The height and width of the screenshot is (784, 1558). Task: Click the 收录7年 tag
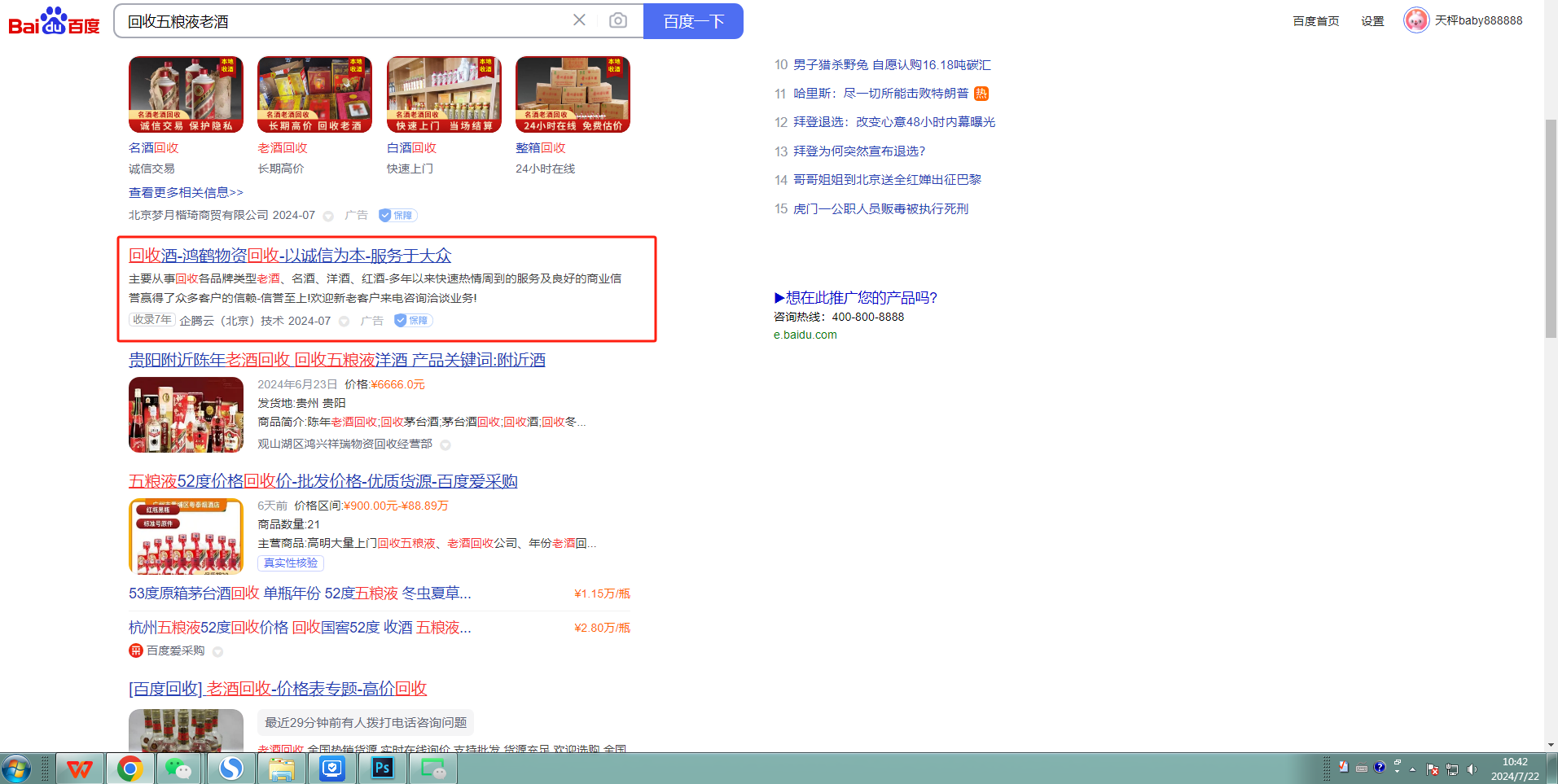click(152, 320)
